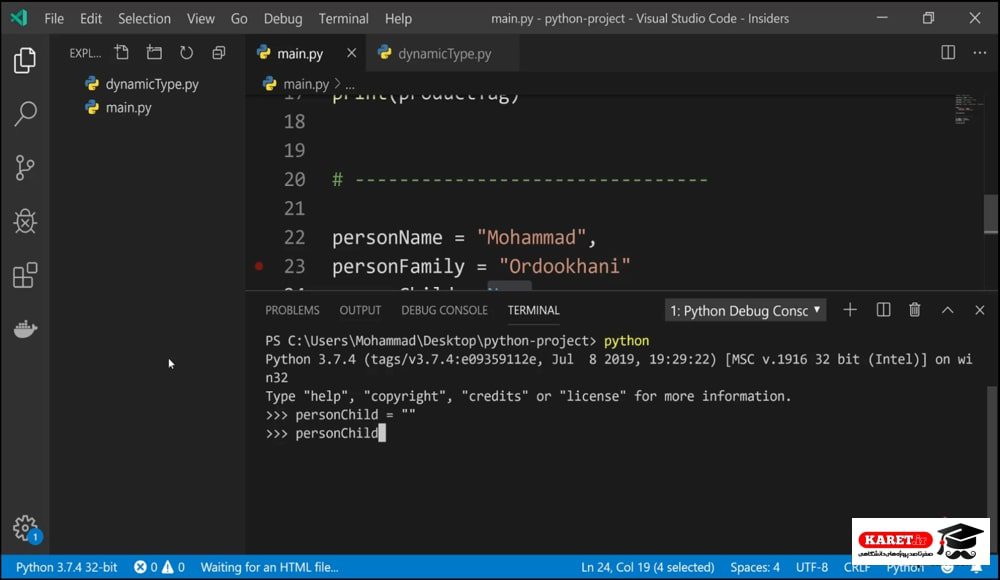Create a new folder in Explorer
1000x580 pixels.
(x=154, y=52)
